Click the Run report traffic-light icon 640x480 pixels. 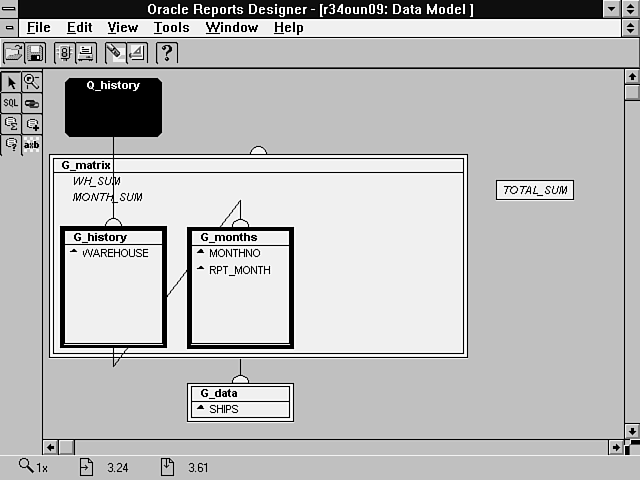click(65, 53)
